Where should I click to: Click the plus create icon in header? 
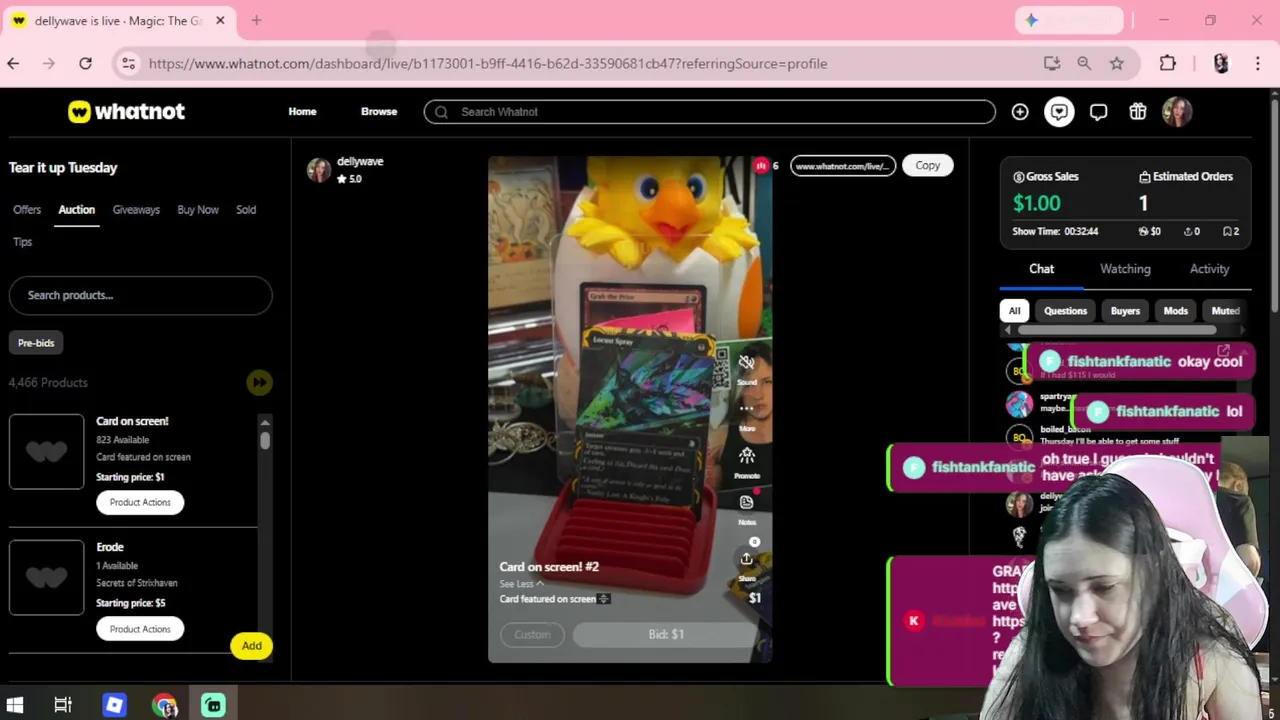tap(1020, 112)
